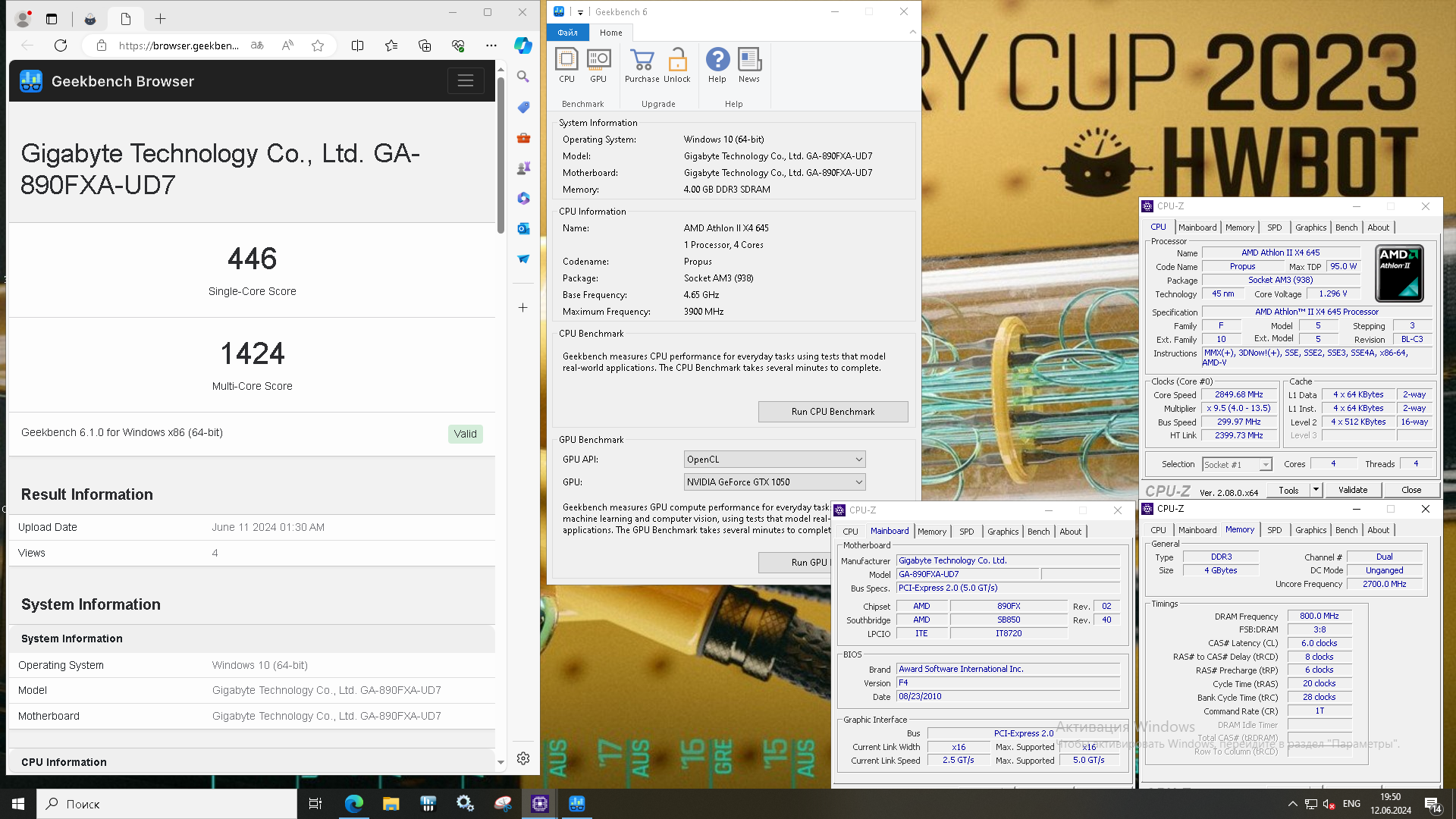
Task: Open Copilot icon in Edge
Action: tap(523, 45)
